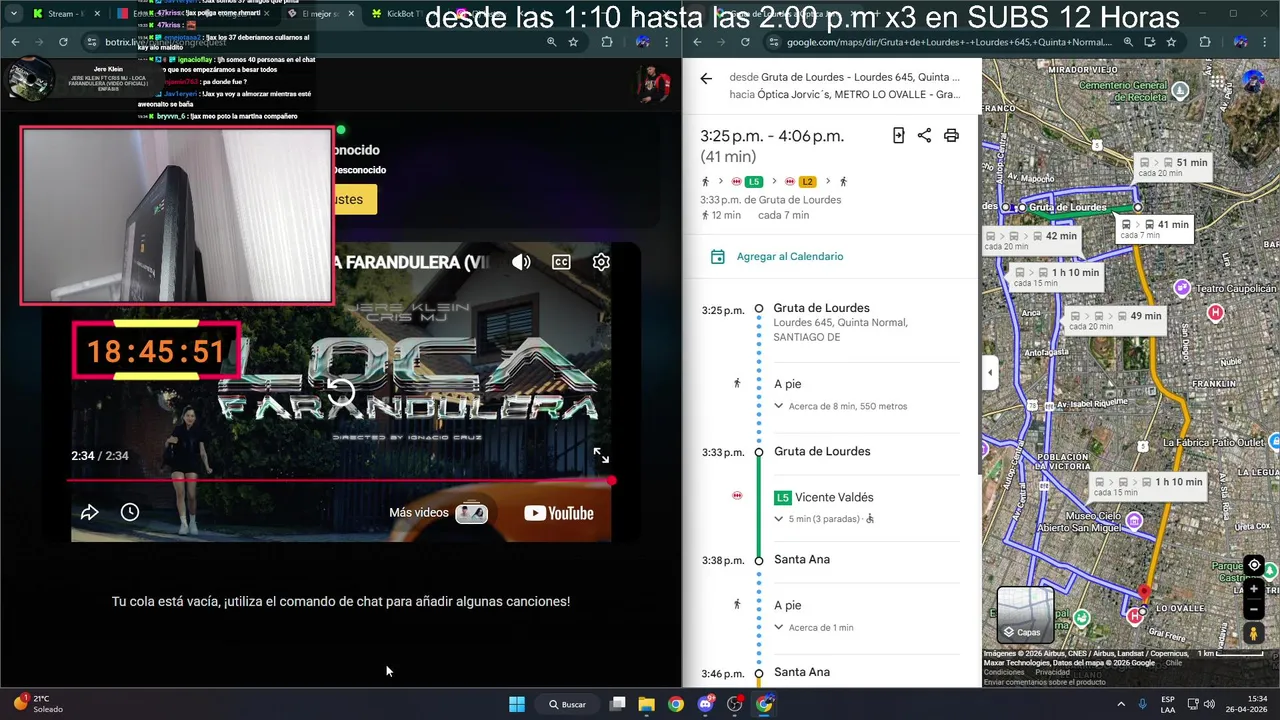Click the Watch later clock icon
This screenshot has height=720, width=1280.
point(130,512)
